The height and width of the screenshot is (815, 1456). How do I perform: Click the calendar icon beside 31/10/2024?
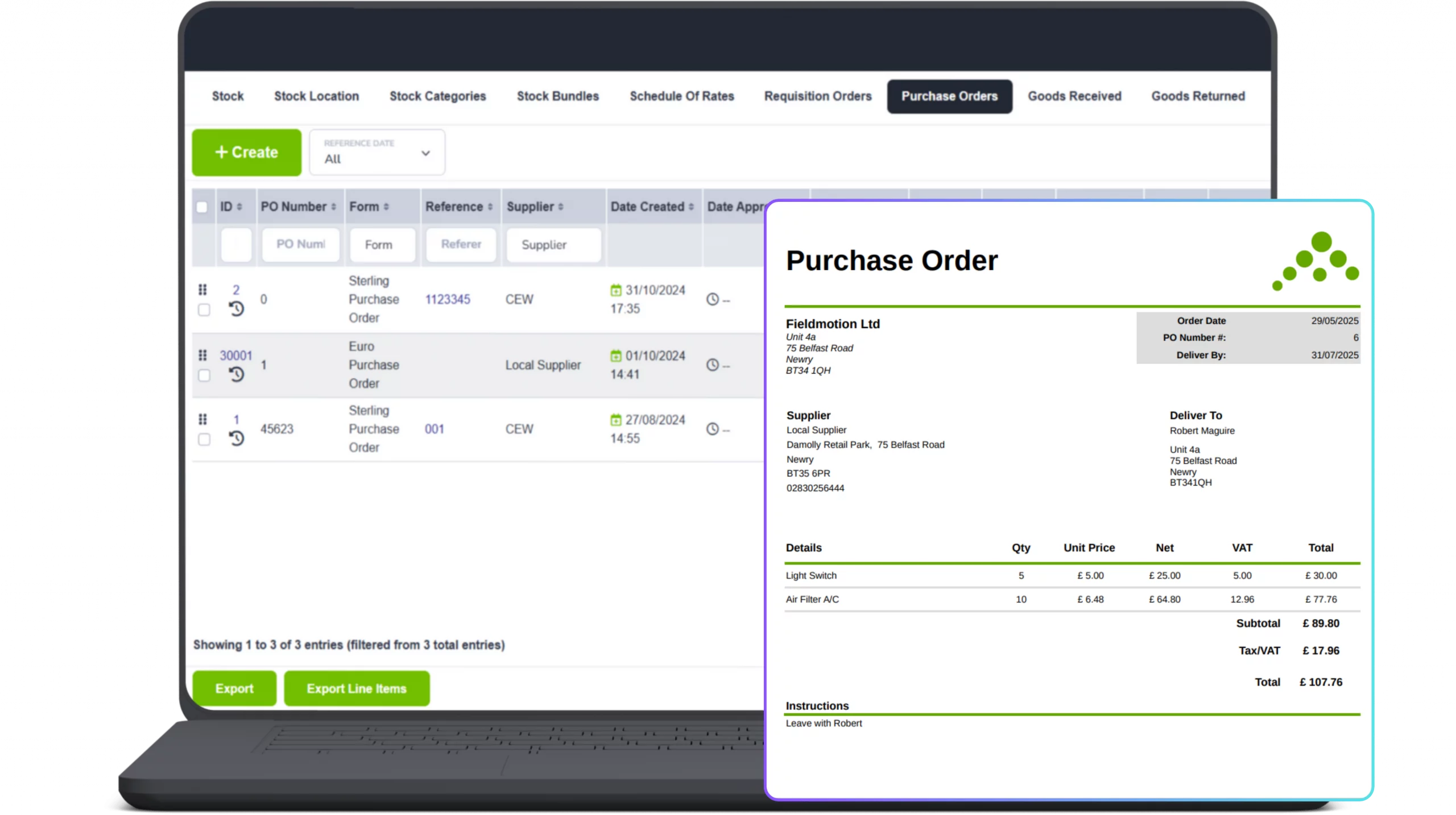[616, 290]
